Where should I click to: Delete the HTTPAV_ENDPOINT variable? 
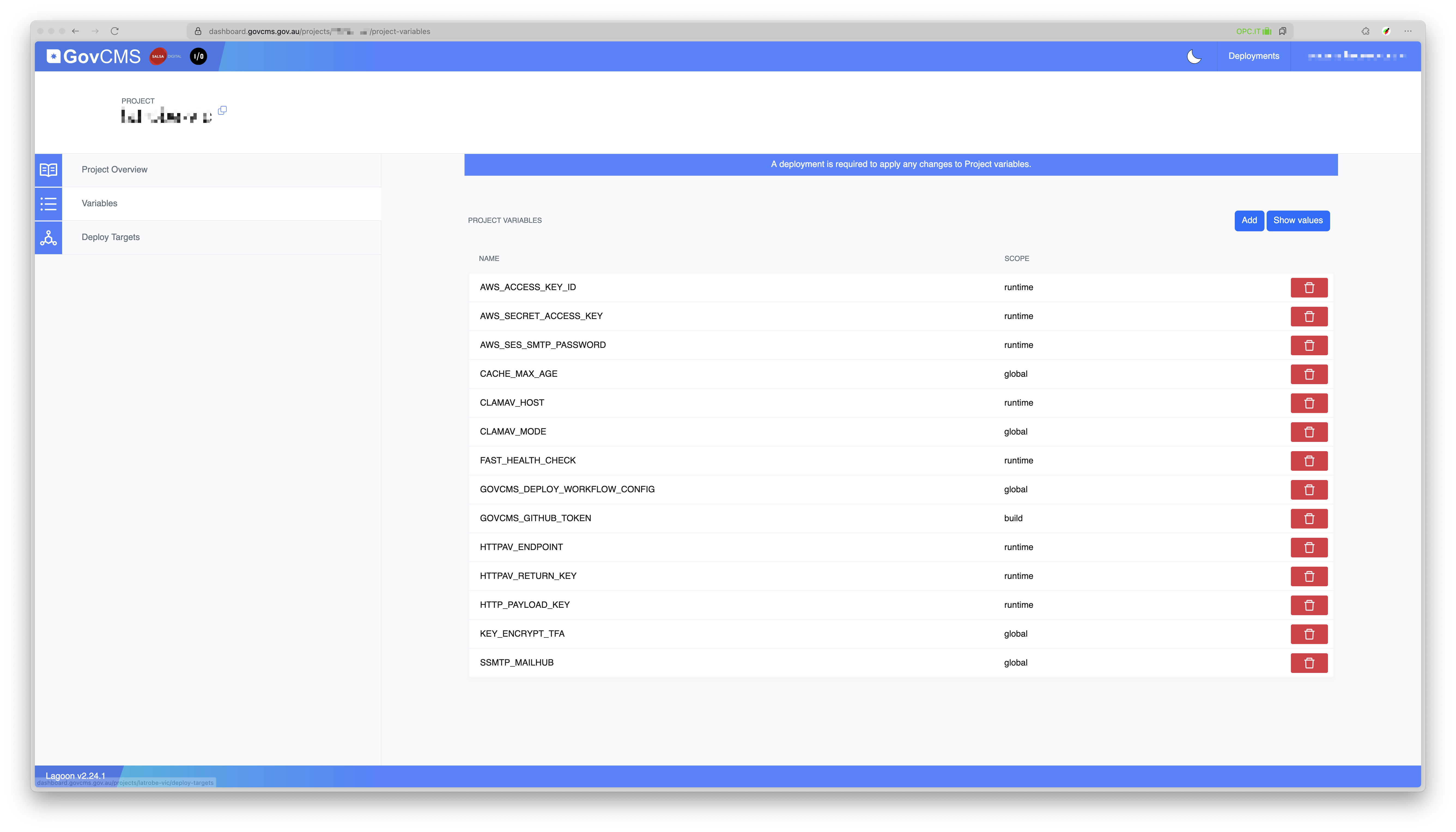1309,547
